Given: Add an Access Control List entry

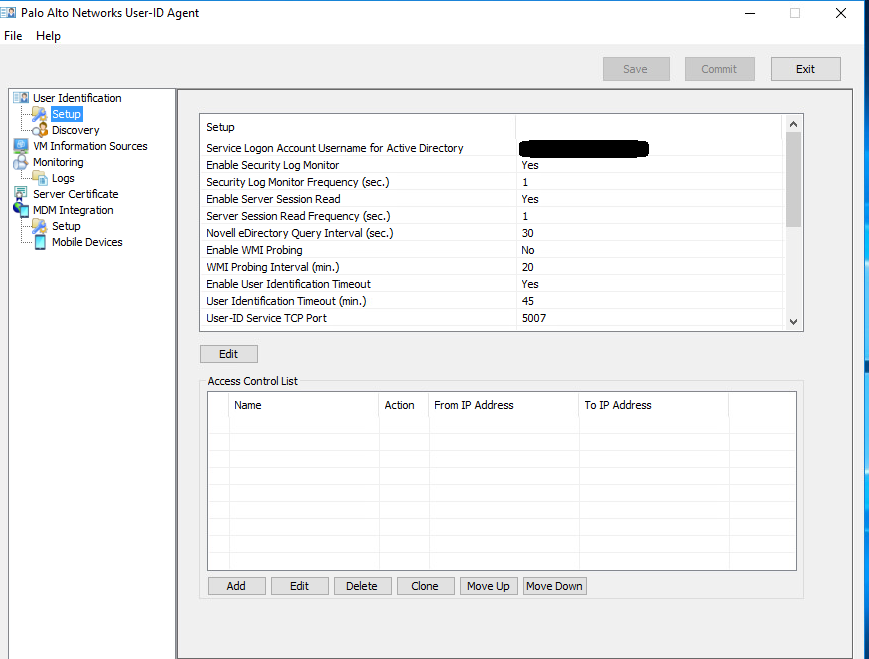Looking at the screenshot, I should coord(236,586).
